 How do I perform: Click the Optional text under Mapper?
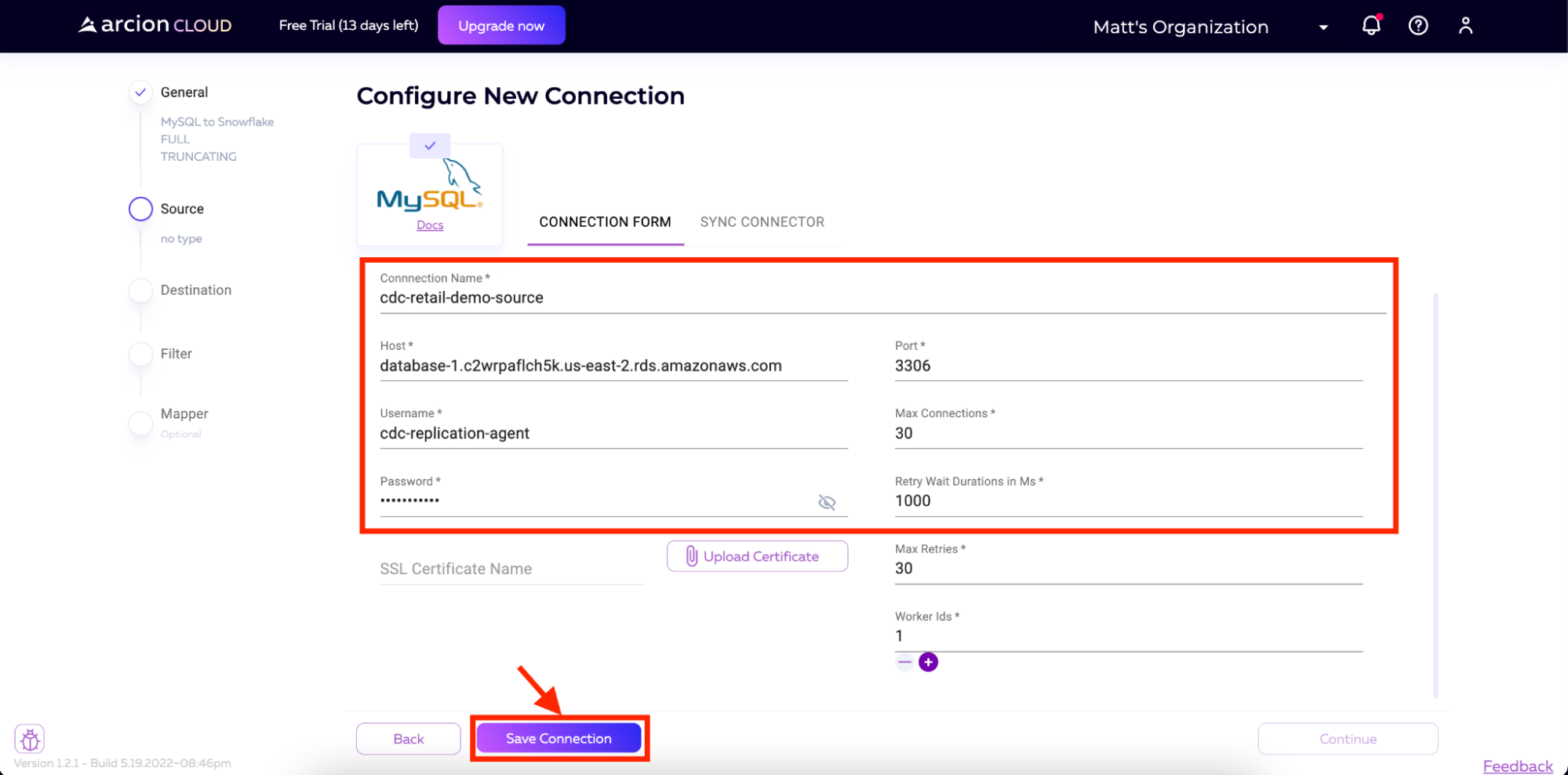coord(180,434)
